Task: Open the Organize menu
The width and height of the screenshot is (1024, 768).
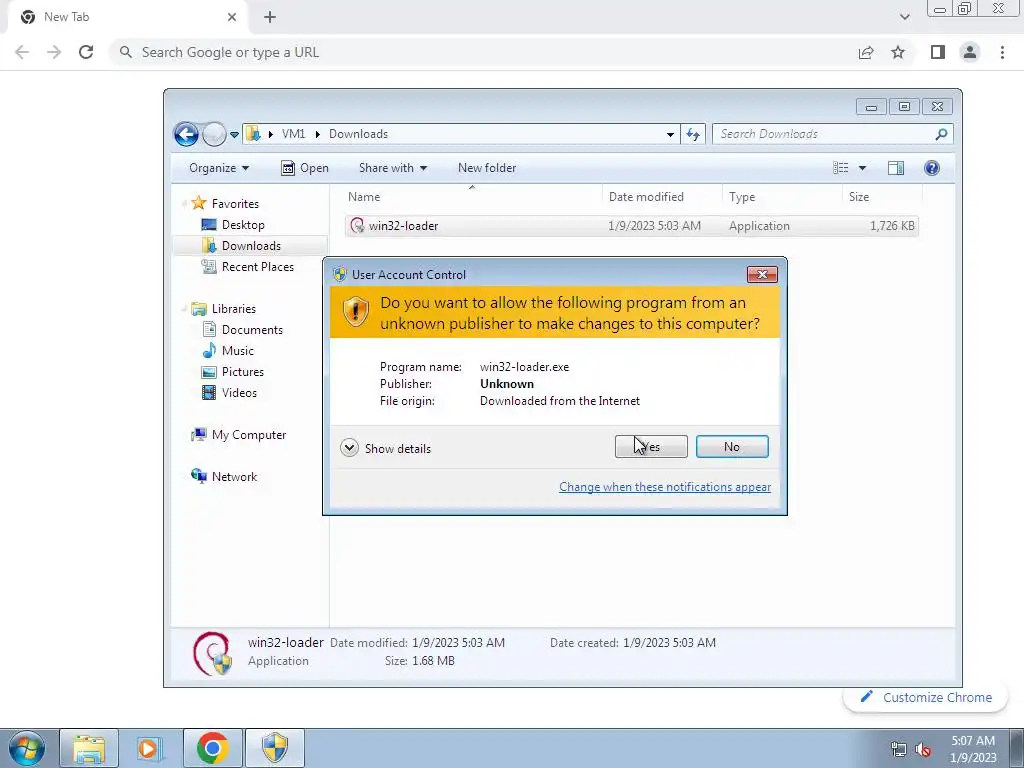Action: click(x=219, y=168)
